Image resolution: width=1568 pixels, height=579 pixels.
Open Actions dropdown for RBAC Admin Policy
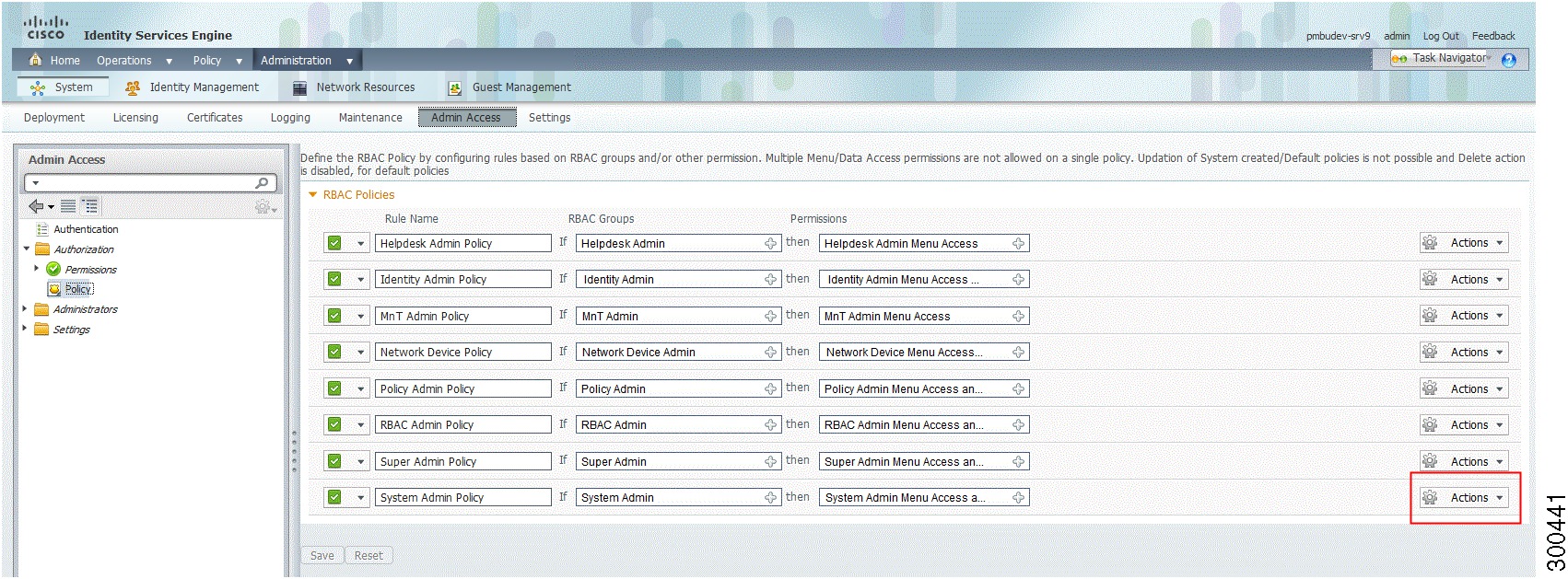(x=1464, y=425)
